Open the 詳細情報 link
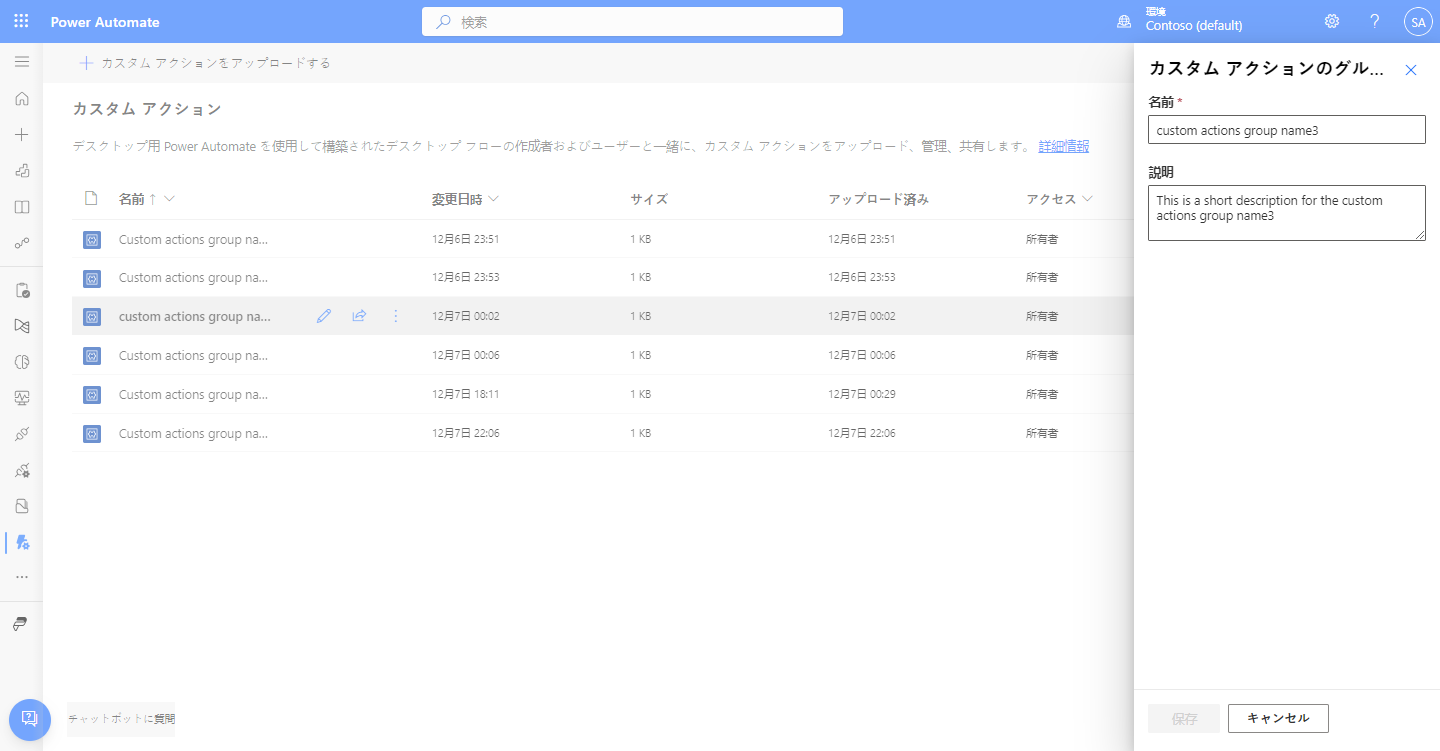 pyautogui.click(x=1063, y=146)
